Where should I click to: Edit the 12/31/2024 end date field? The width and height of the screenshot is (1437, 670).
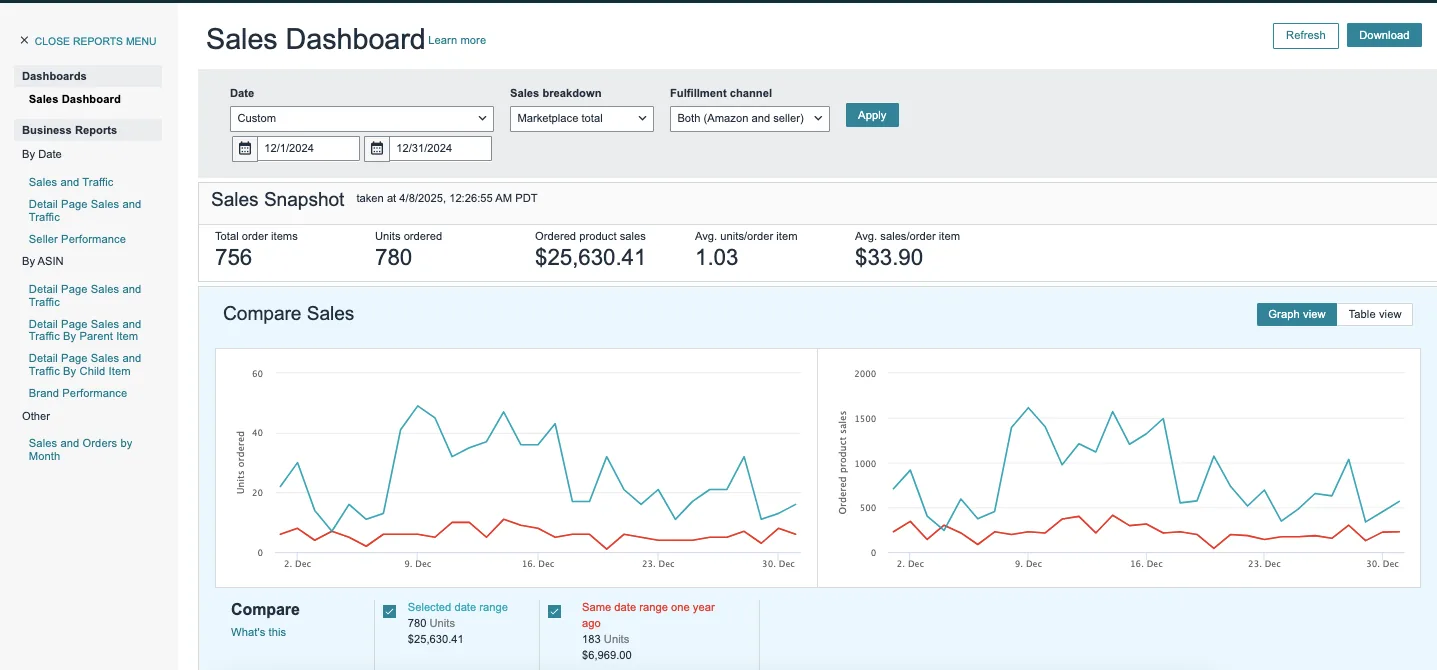tap(440, 149)
